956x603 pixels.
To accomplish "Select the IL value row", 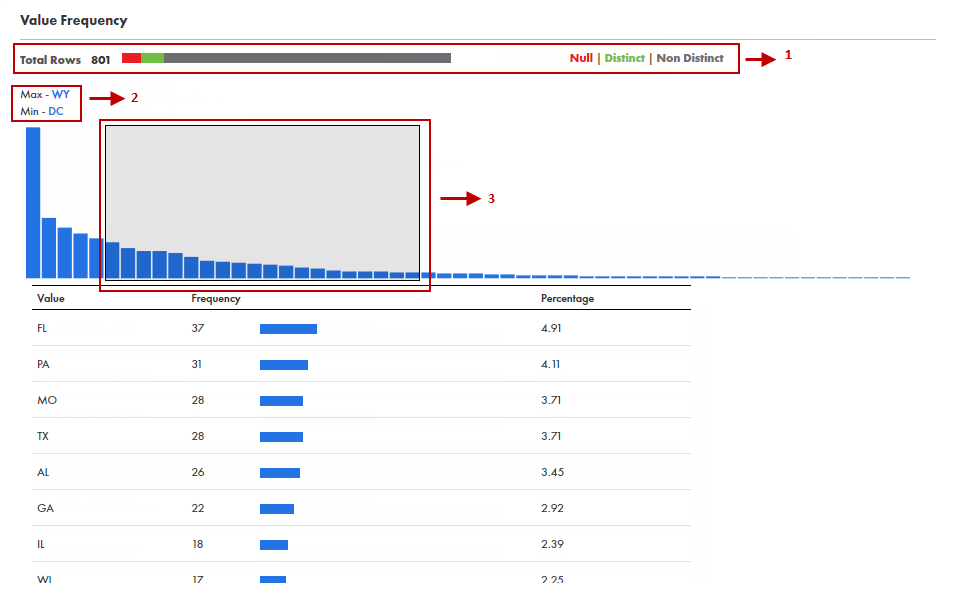I will coord(361,544).
